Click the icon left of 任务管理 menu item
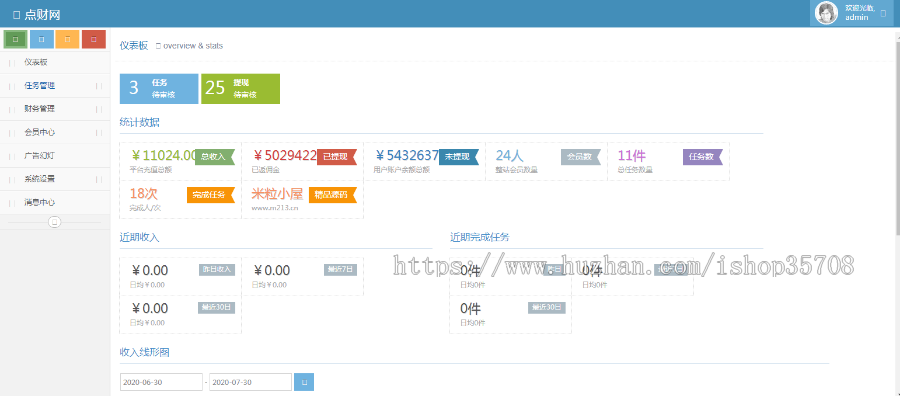Viewport: 900px width, 396px height. click(x=12, y=86)
